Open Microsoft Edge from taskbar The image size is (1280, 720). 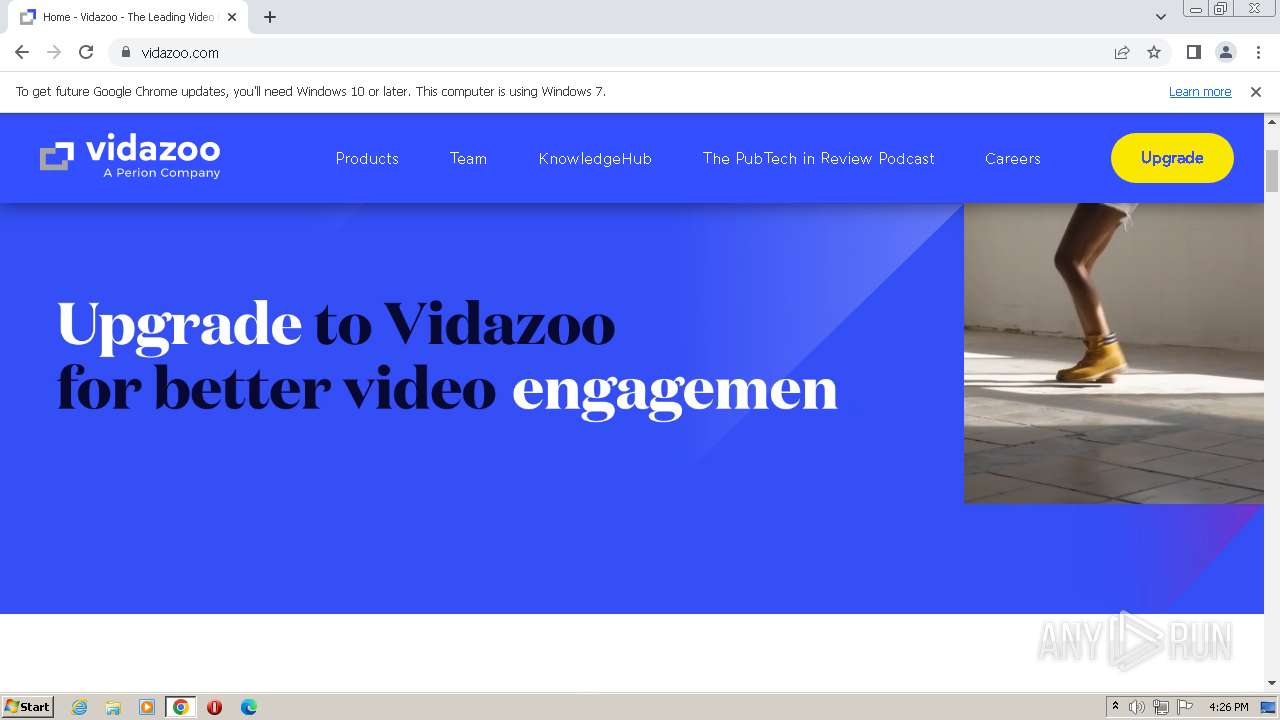(x=248, y=707)
